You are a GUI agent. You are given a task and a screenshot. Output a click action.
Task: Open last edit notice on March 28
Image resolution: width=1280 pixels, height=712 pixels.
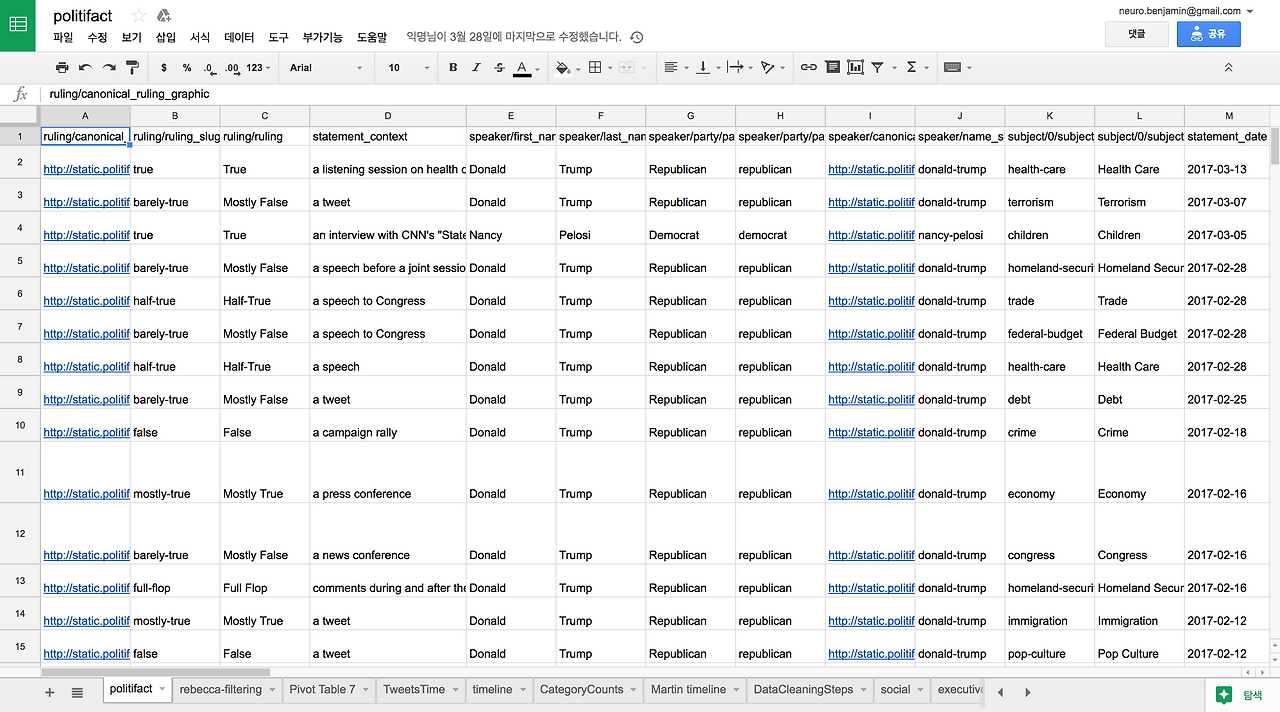click(514, 37)
